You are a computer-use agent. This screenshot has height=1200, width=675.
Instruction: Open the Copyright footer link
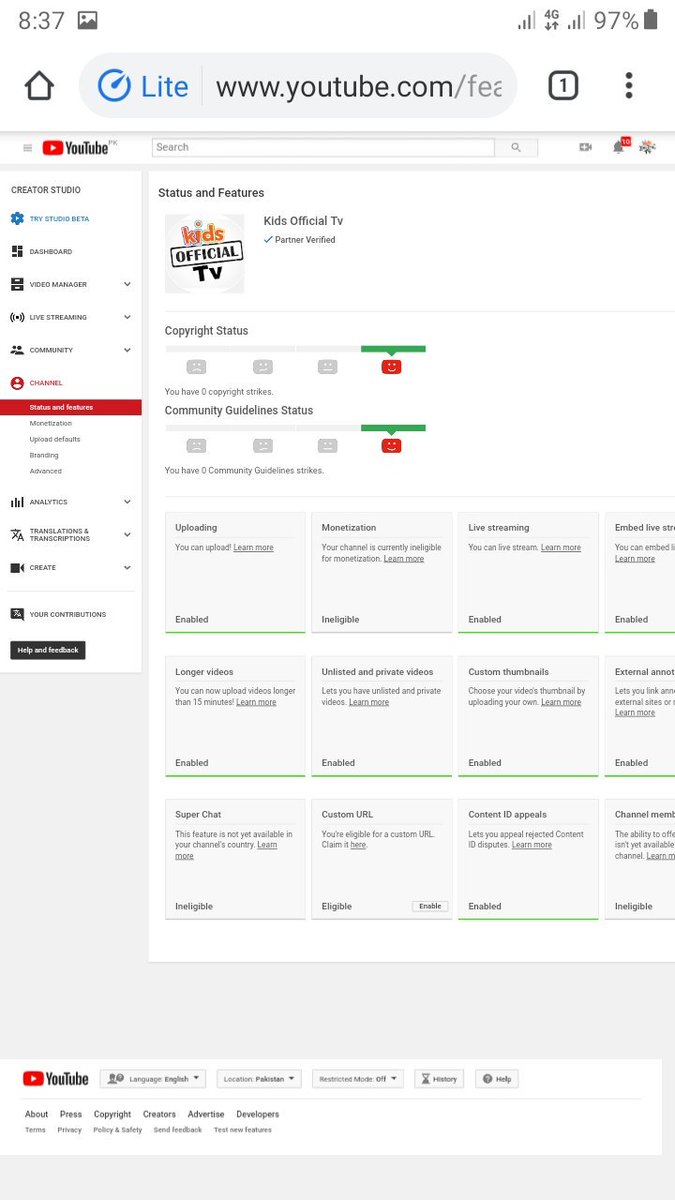point(112,1114)
